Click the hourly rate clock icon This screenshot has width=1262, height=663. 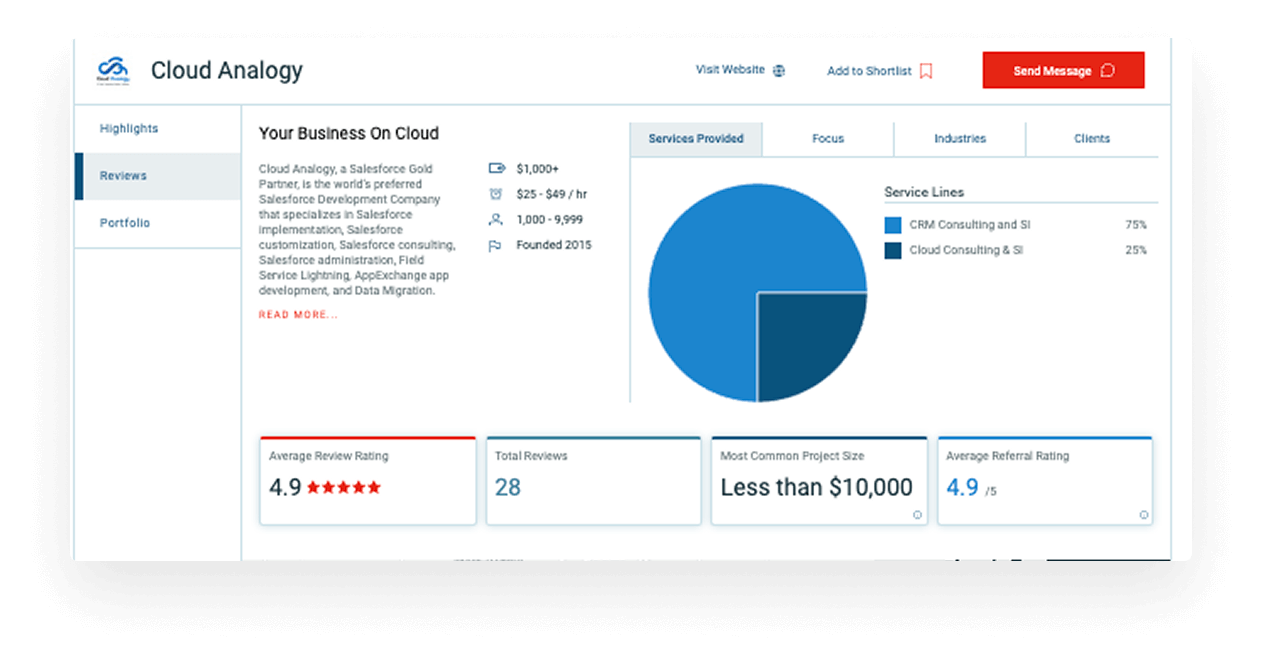tap(496, 194)
